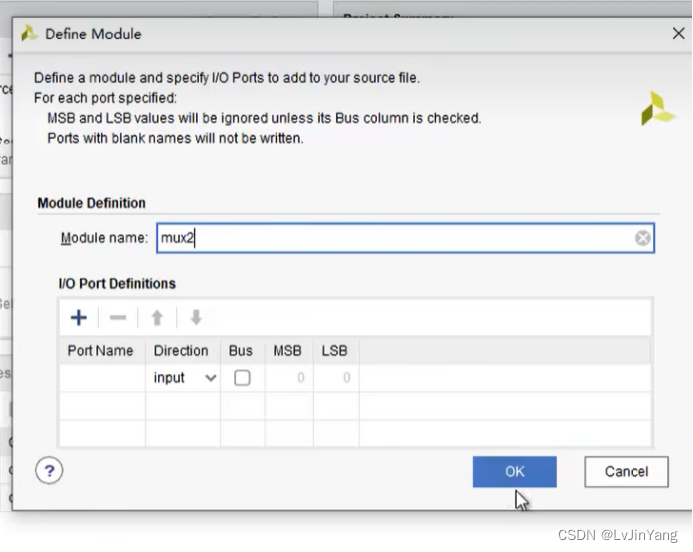Click the add port plus icon

[x=79, y=318]
